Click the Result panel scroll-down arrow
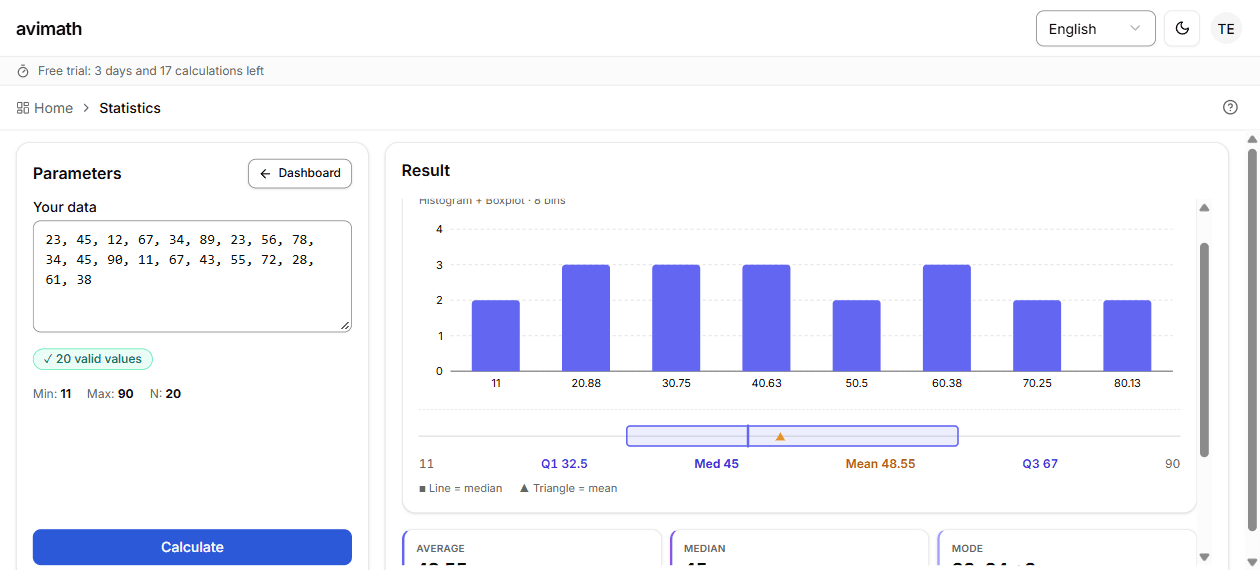Image resolution: width=1260 pixels, height=570 pixels. click(x=1204, y=557)
